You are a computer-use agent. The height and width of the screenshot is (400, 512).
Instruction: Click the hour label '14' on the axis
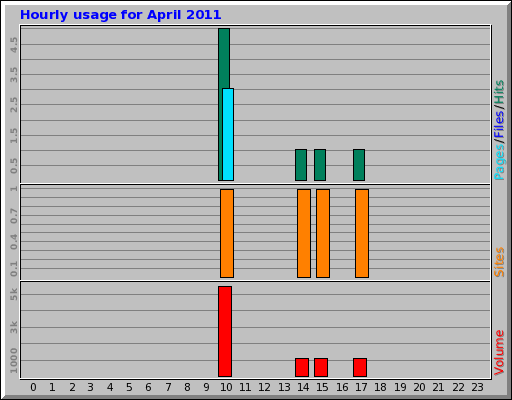coord(303,387)
